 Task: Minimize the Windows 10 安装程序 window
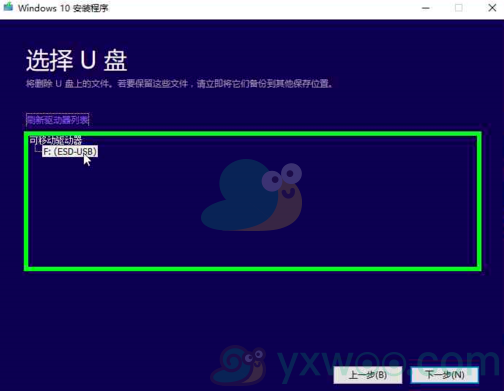point(426,8)
